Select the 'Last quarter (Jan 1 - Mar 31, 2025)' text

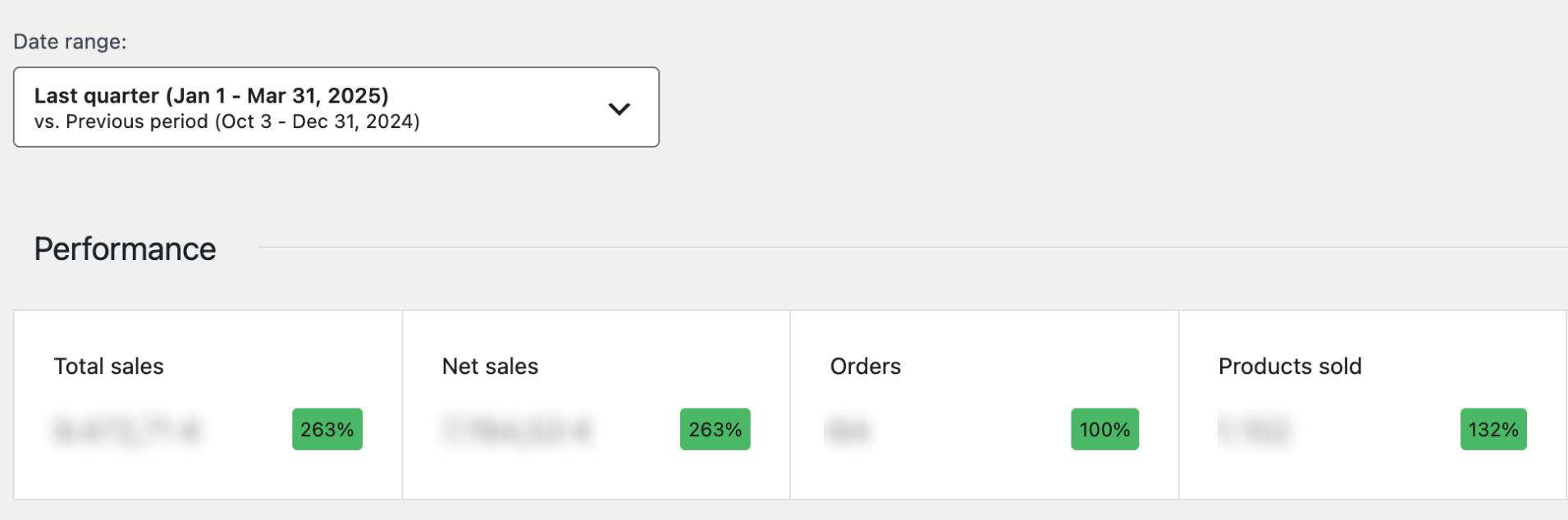[211, 96]
